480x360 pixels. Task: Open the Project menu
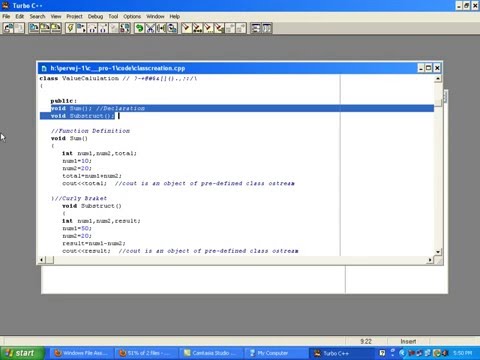point(74,16)
